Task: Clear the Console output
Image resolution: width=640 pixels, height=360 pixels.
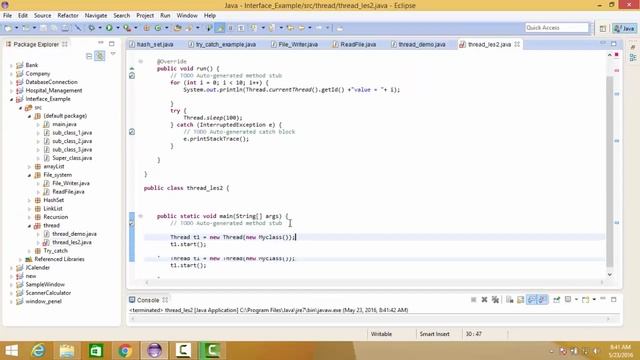Action: pyautogui.click(x=510, y=300)
